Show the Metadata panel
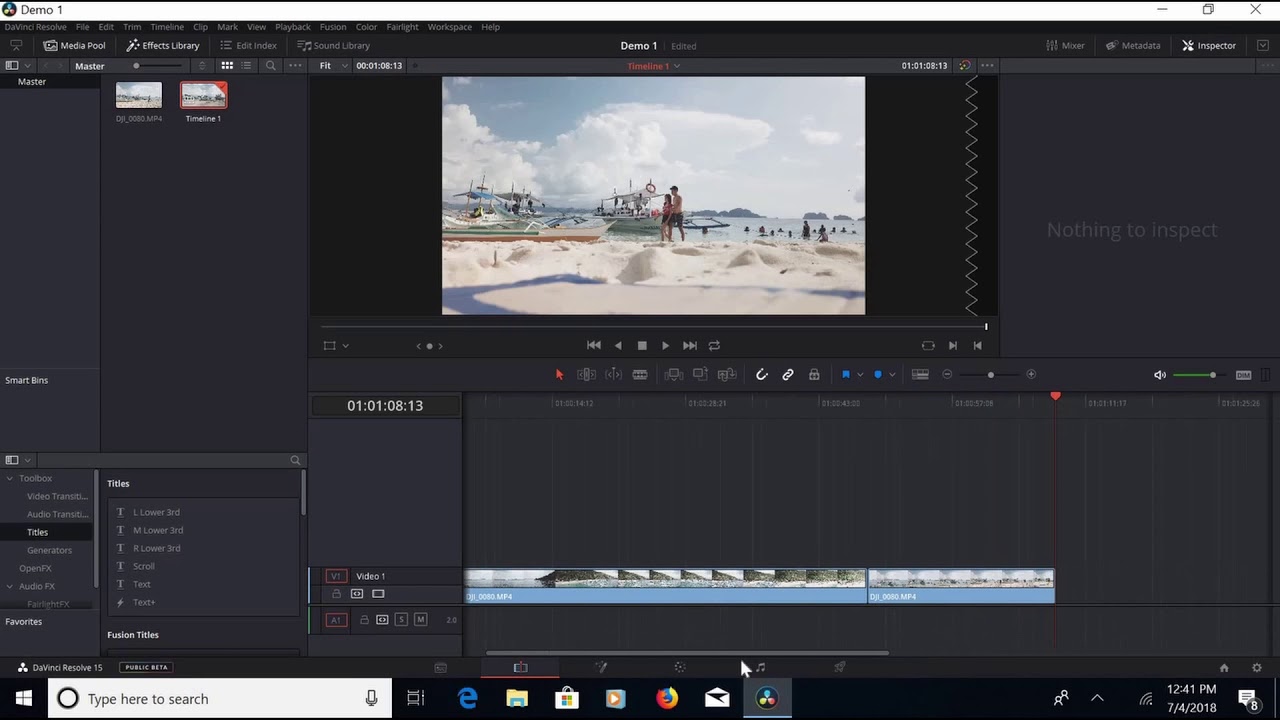Image resolution: width=1280 pixels, height=720 pixels. [1133, 45]
